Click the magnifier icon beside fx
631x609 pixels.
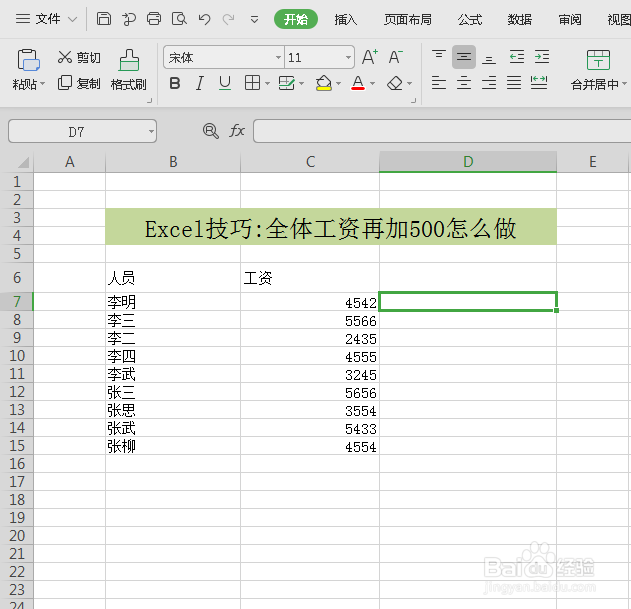[x=211, y=131]
